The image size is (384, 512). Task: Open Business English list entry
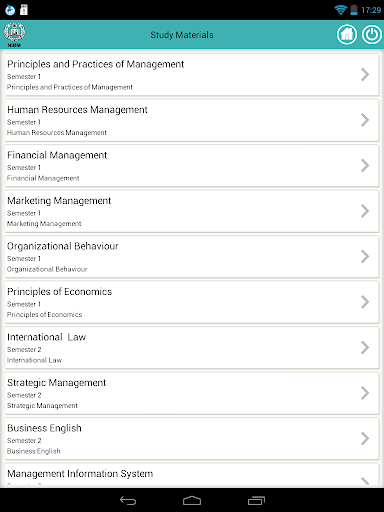(x=192, y=439)
